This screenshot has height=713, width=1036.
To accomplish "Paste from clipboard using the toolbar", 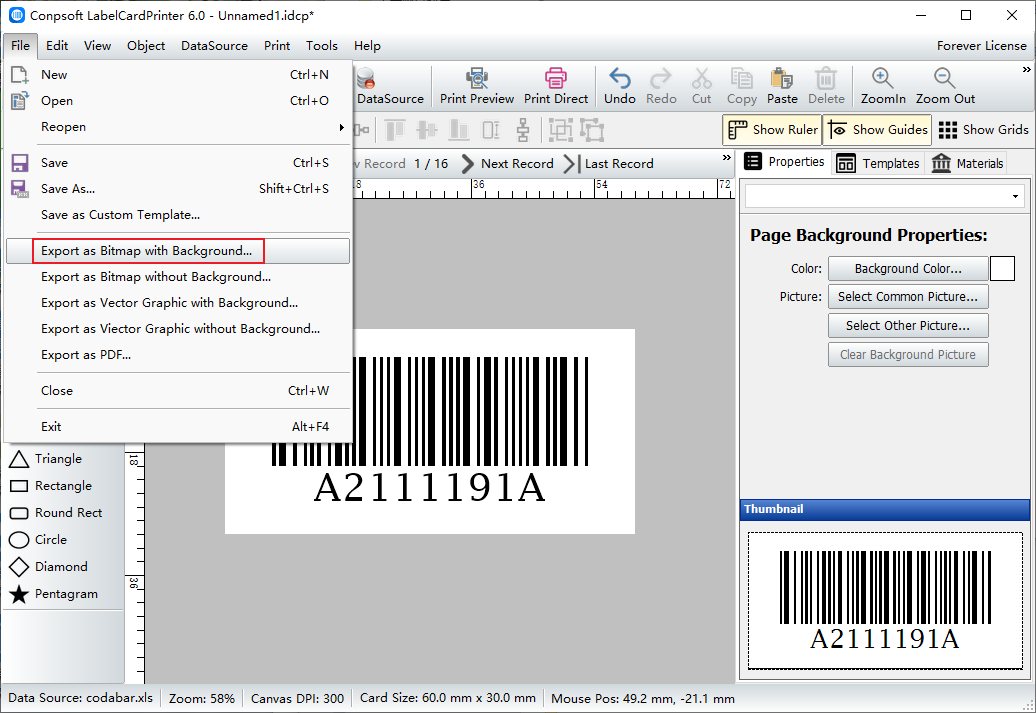I will pyautogui.click(x=782, y=86).
